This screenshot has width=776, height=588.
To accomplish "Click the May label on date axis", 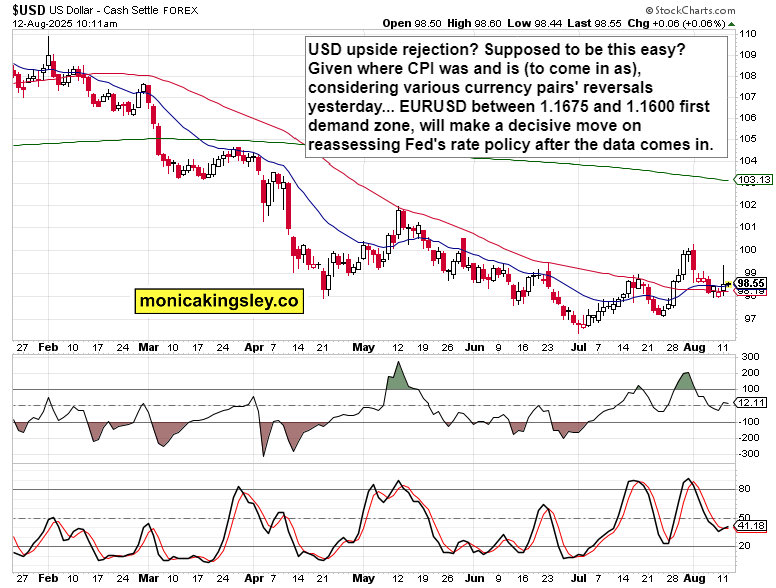I will pyautogui.click(x=364, y=346).
